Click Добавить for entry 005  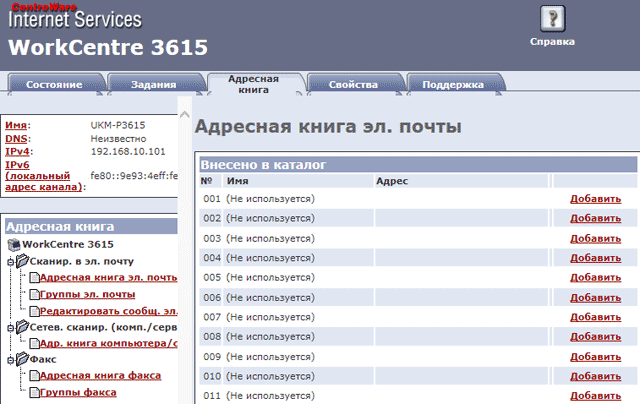(596, 277)
